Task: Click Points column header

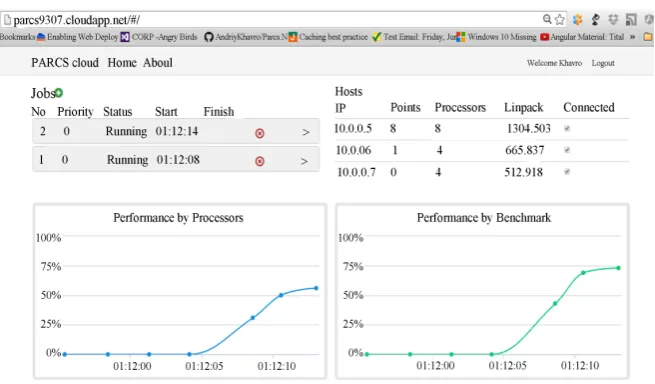Action: pyautogui.click(x=405, y=107)
